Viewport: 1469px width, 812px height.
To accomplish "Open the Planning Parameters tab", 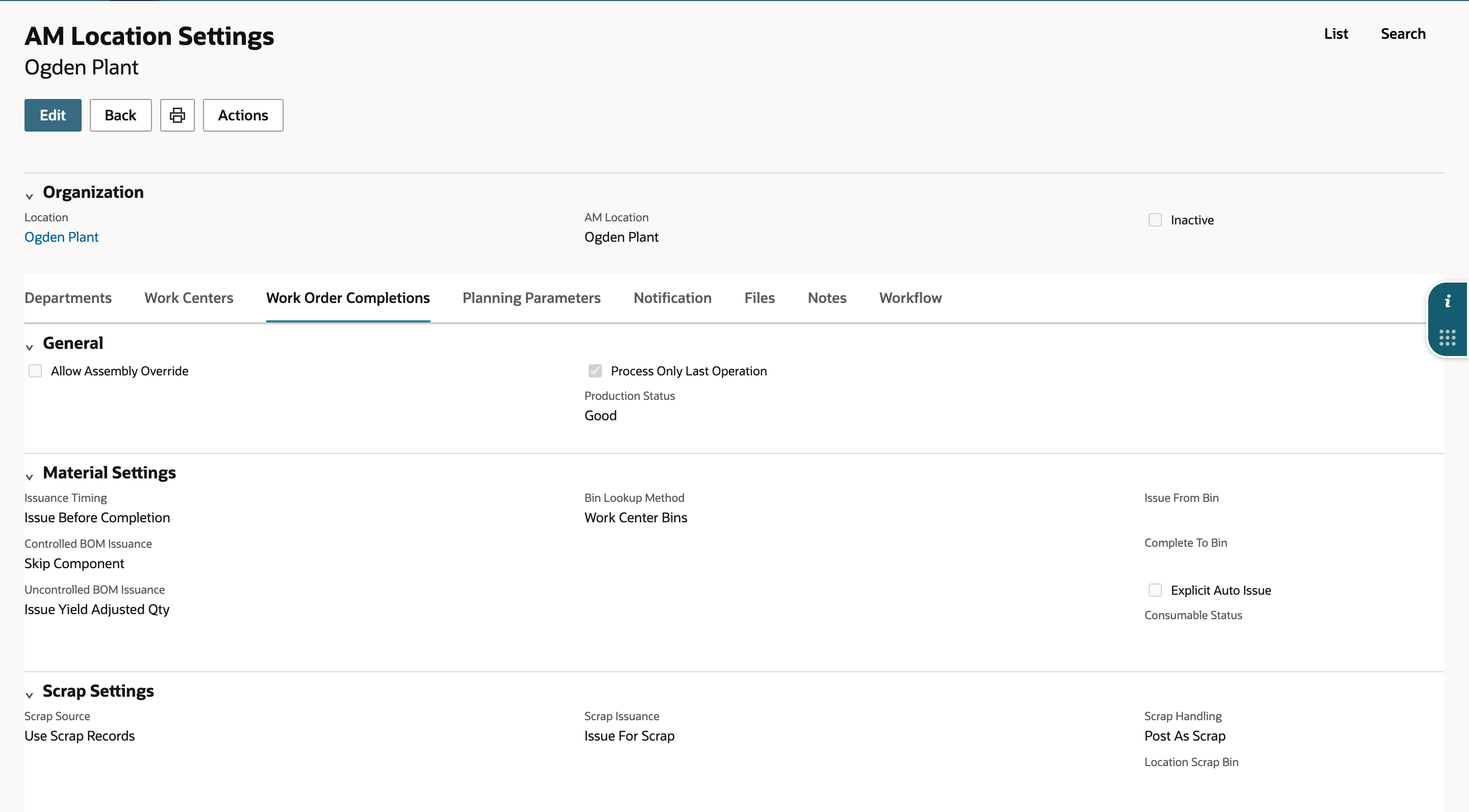I will point(531,298).
